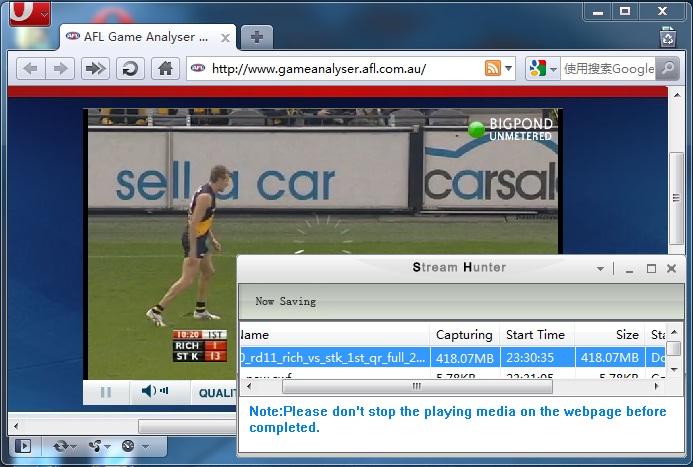Click the Stream Hunter horizontal scroll left arrow
Screen dimensions: 693x467
(x=249, y=387)
